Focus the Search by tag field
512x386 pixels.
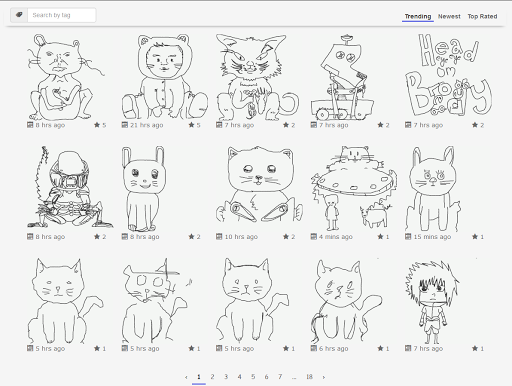(x=62, y=15)
